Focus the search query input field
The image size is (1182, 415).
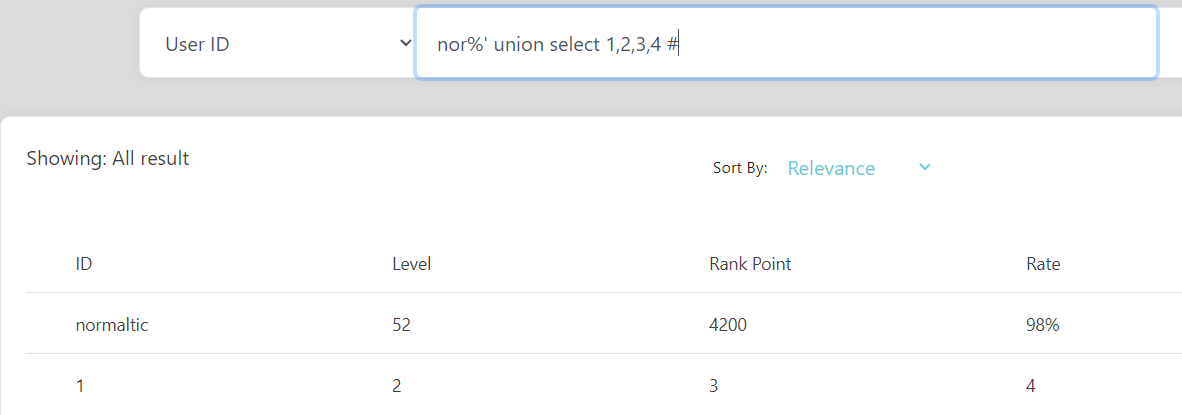pyautogui.click(x=786, y=43)
